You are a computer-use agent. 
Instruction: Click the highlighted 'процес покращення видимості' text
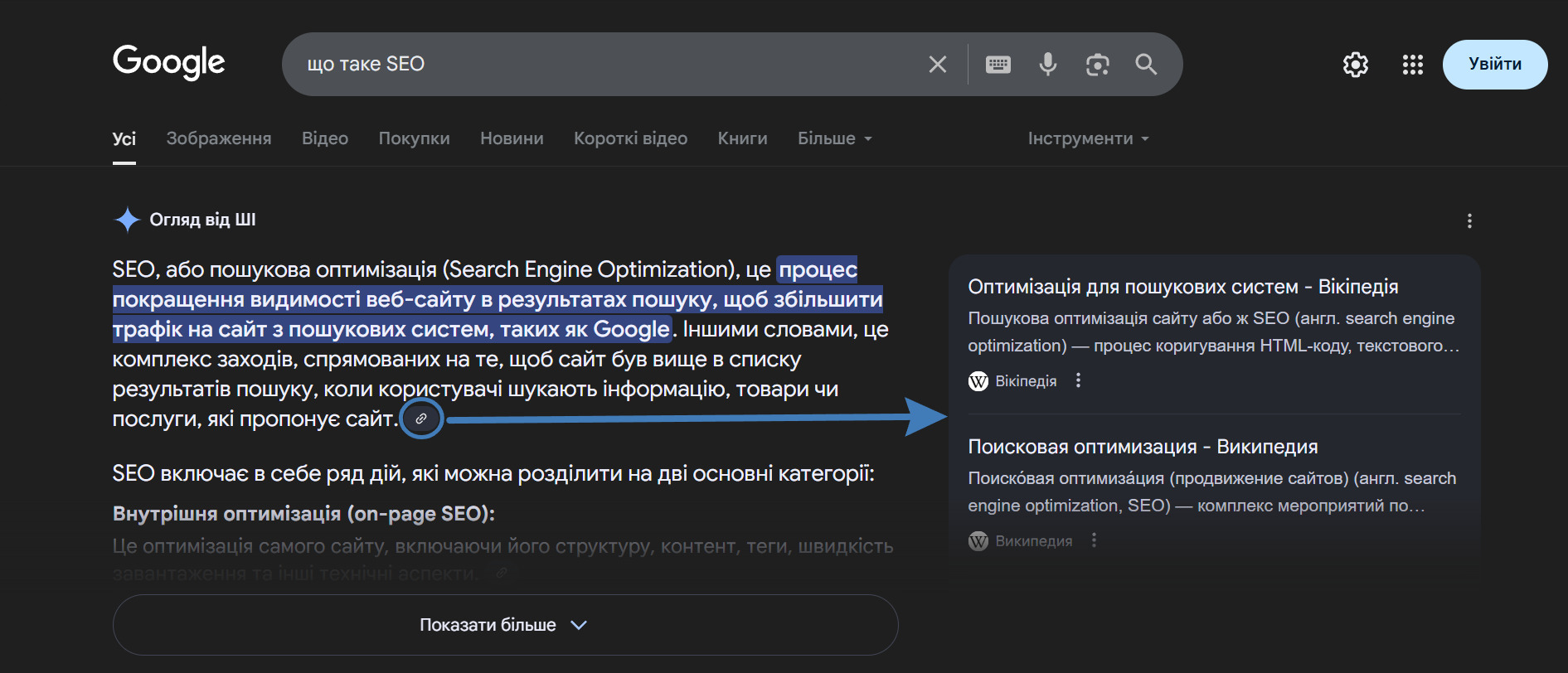click(x=498, y=299)
